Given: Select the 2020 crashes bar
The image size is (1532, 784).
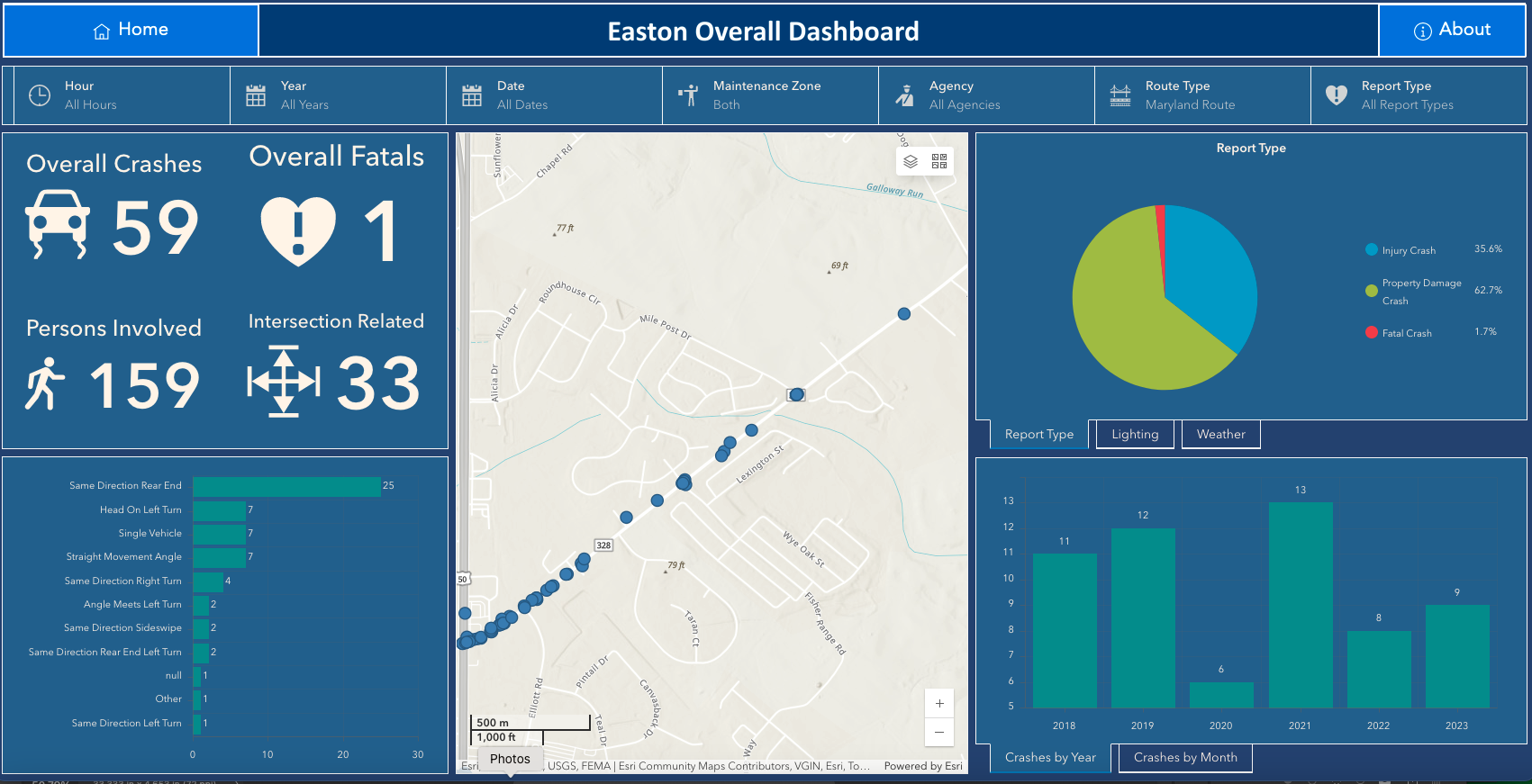Looking at the screenshot, I should (1221, 695).
